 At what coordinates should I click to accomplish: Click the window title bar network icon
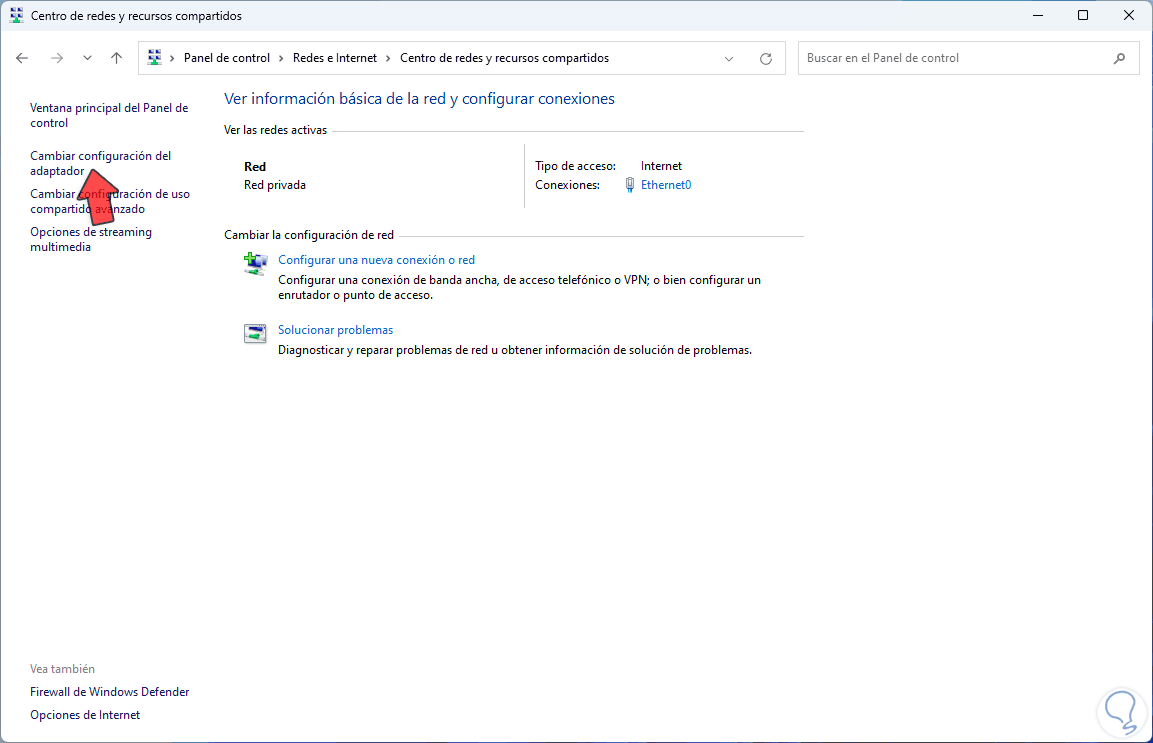coord(16,15)
